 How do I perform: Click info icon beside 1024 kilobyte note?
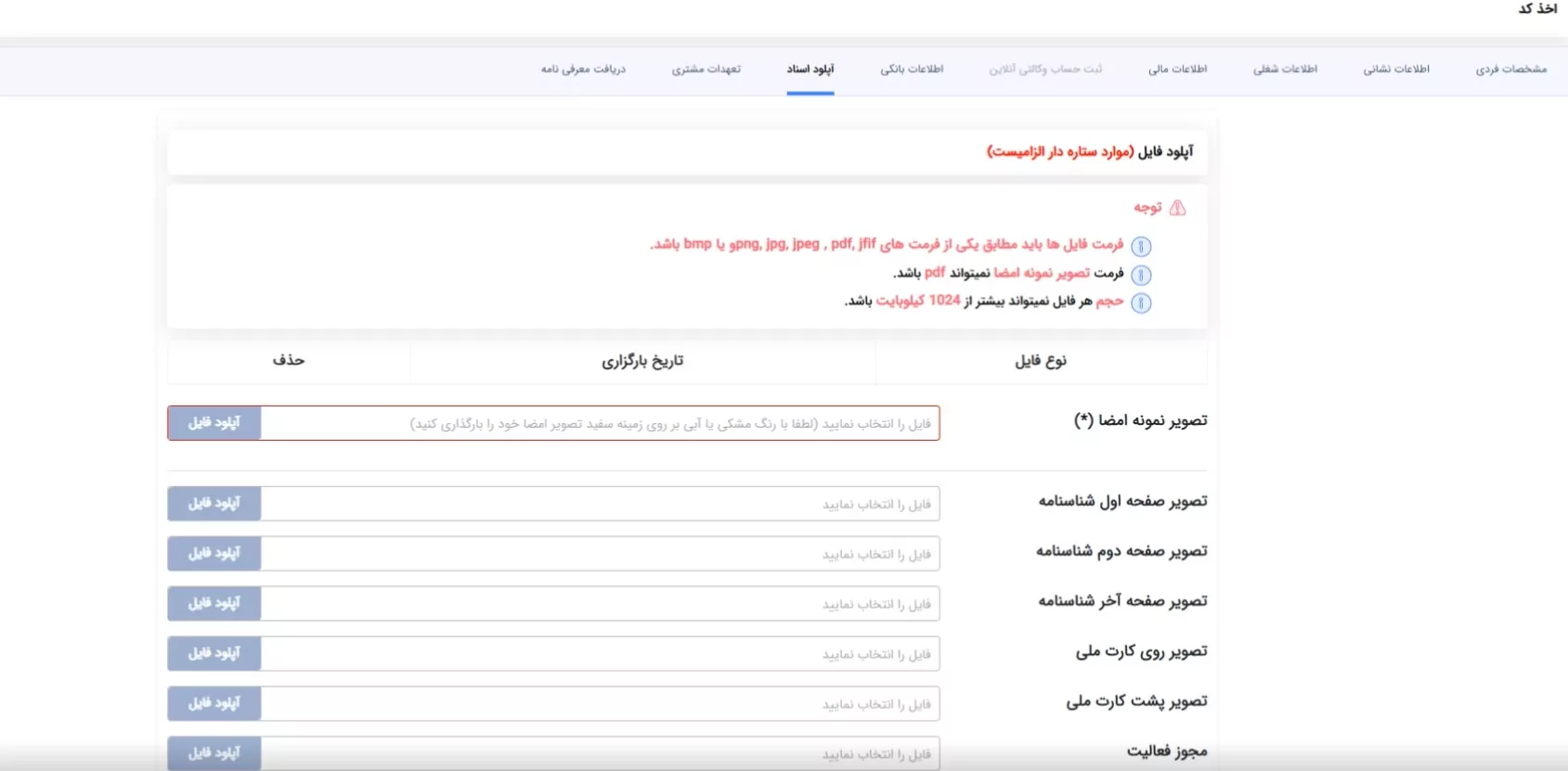point(1141,302)
